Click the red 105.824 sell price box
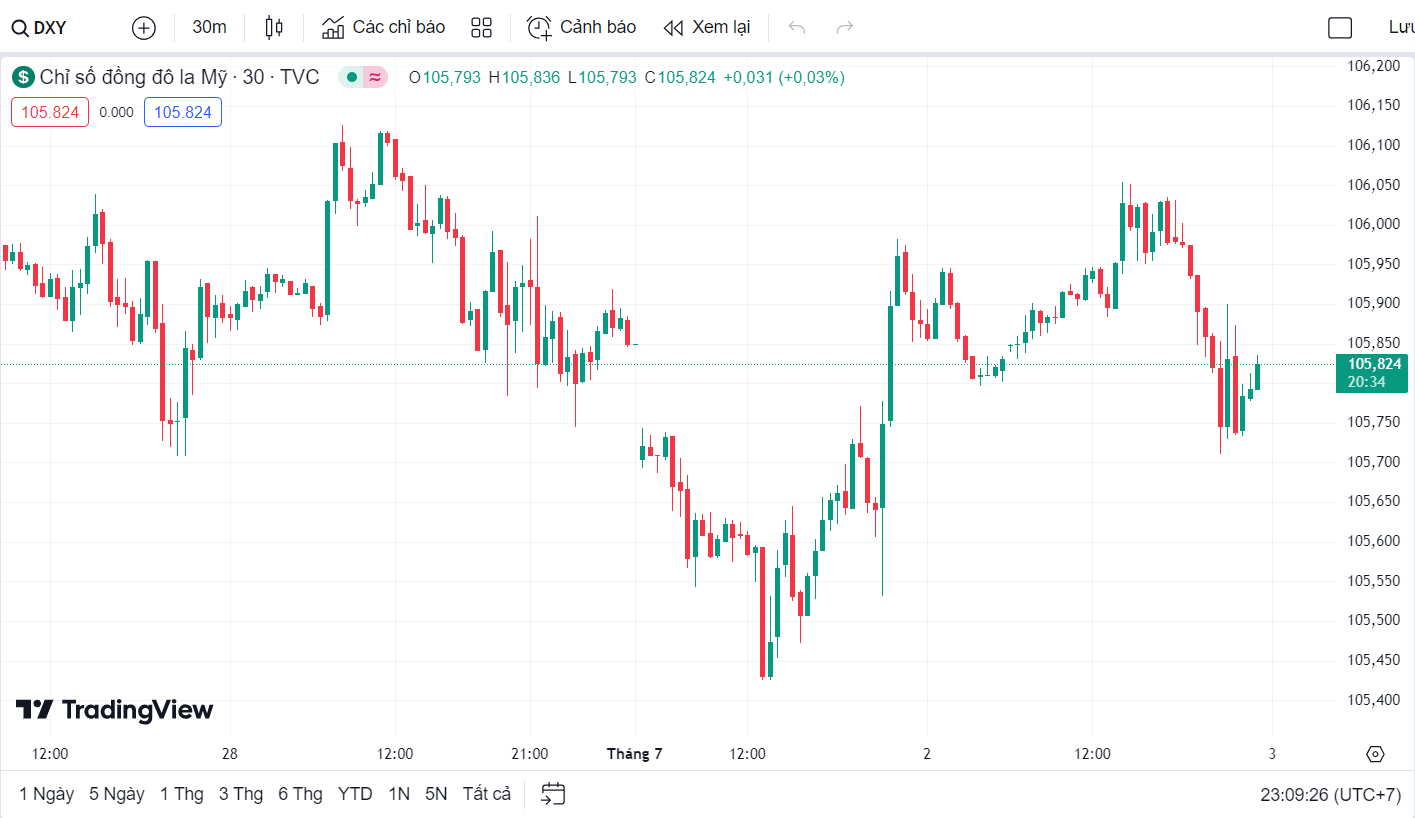This screenshot has height=818, width=1415. tap(50, 112)
